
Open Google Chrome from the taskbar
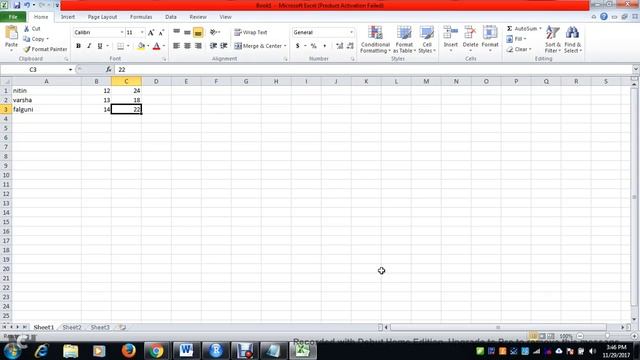click(156, 351)
